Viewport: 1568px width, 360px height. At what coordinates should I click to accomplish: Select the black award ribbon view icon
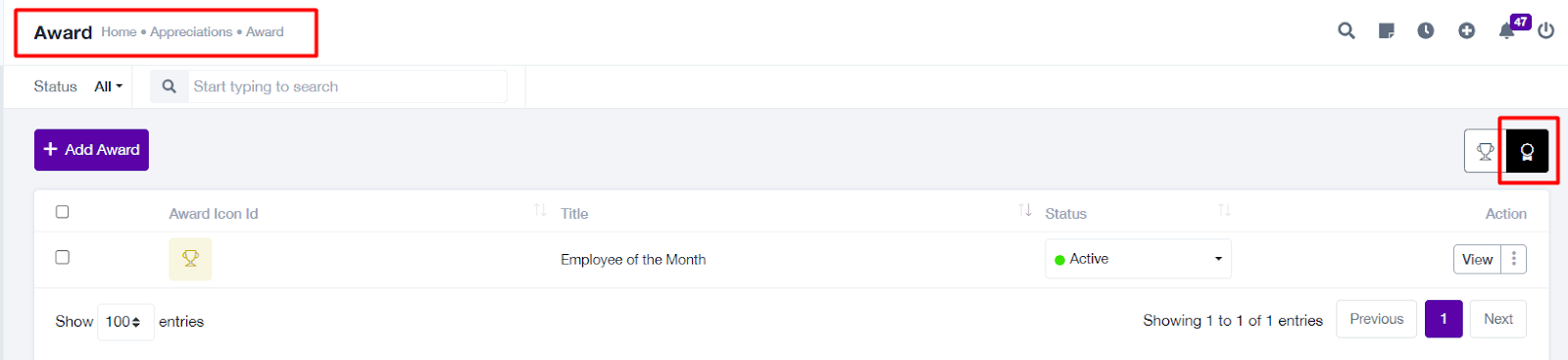[1527, 151]
